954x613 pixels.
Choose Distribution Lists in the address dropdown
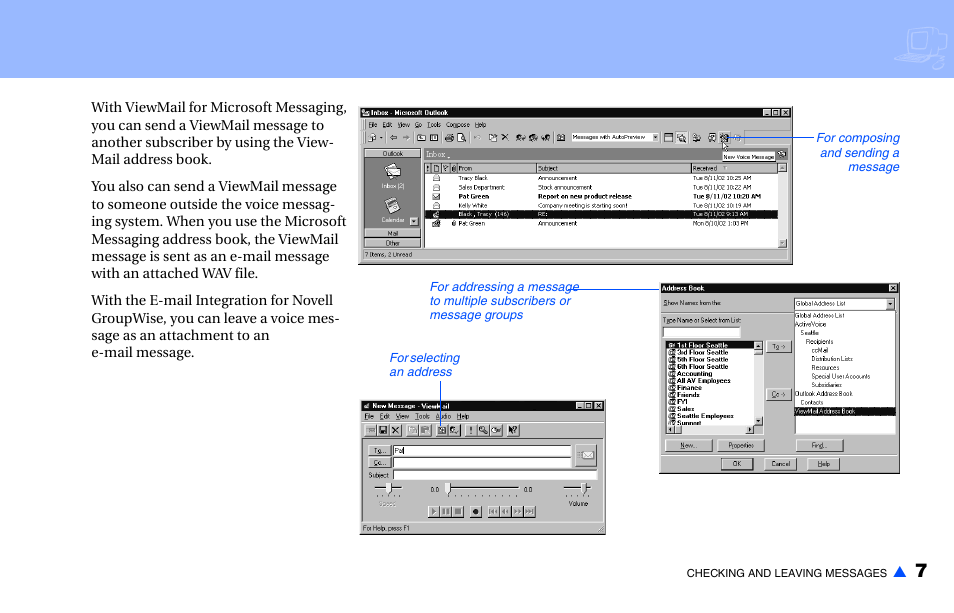[x=832, y=359]
